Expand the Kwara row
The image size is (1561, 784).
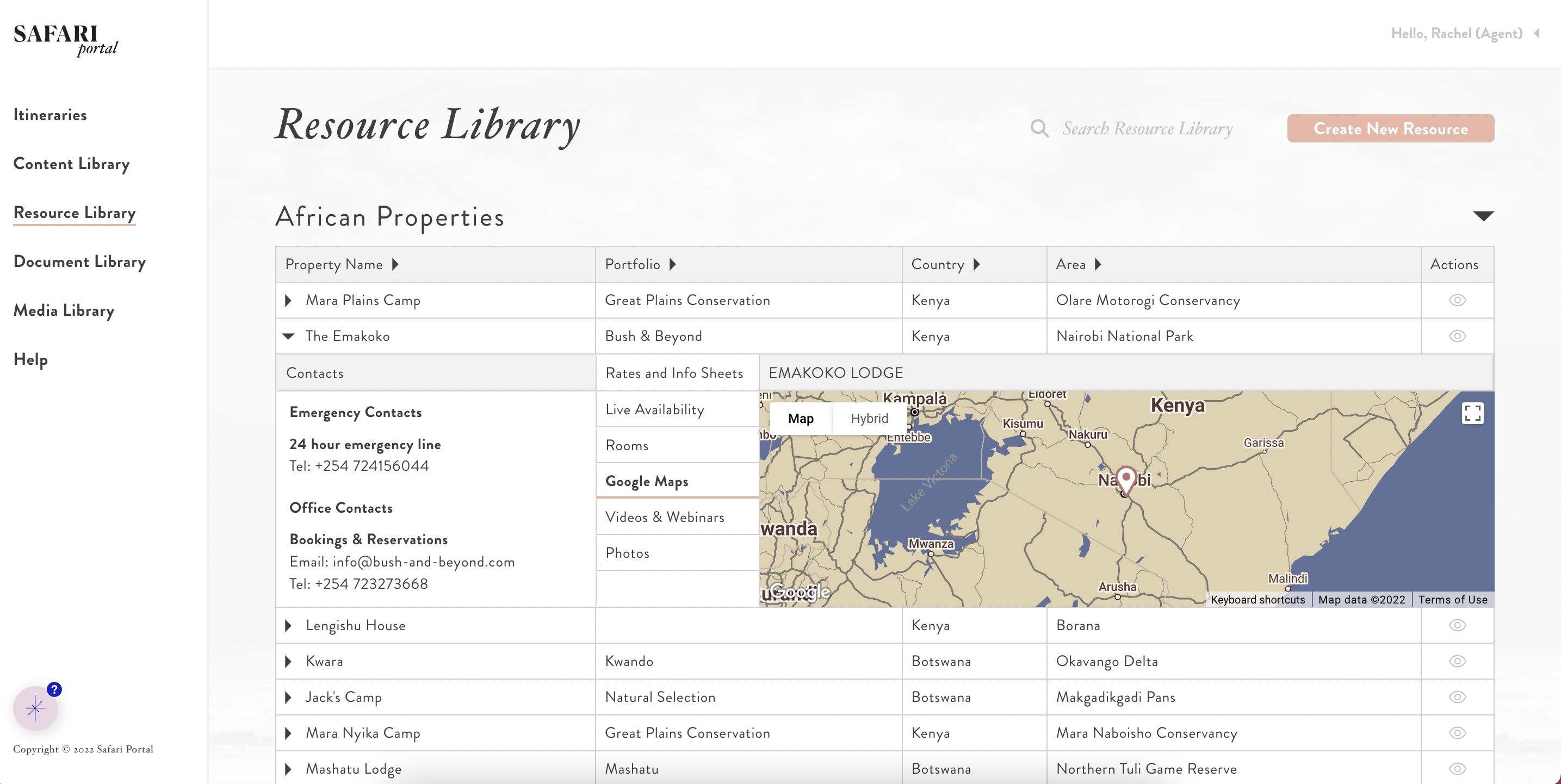pyautogui.click(x=288, y=661)
